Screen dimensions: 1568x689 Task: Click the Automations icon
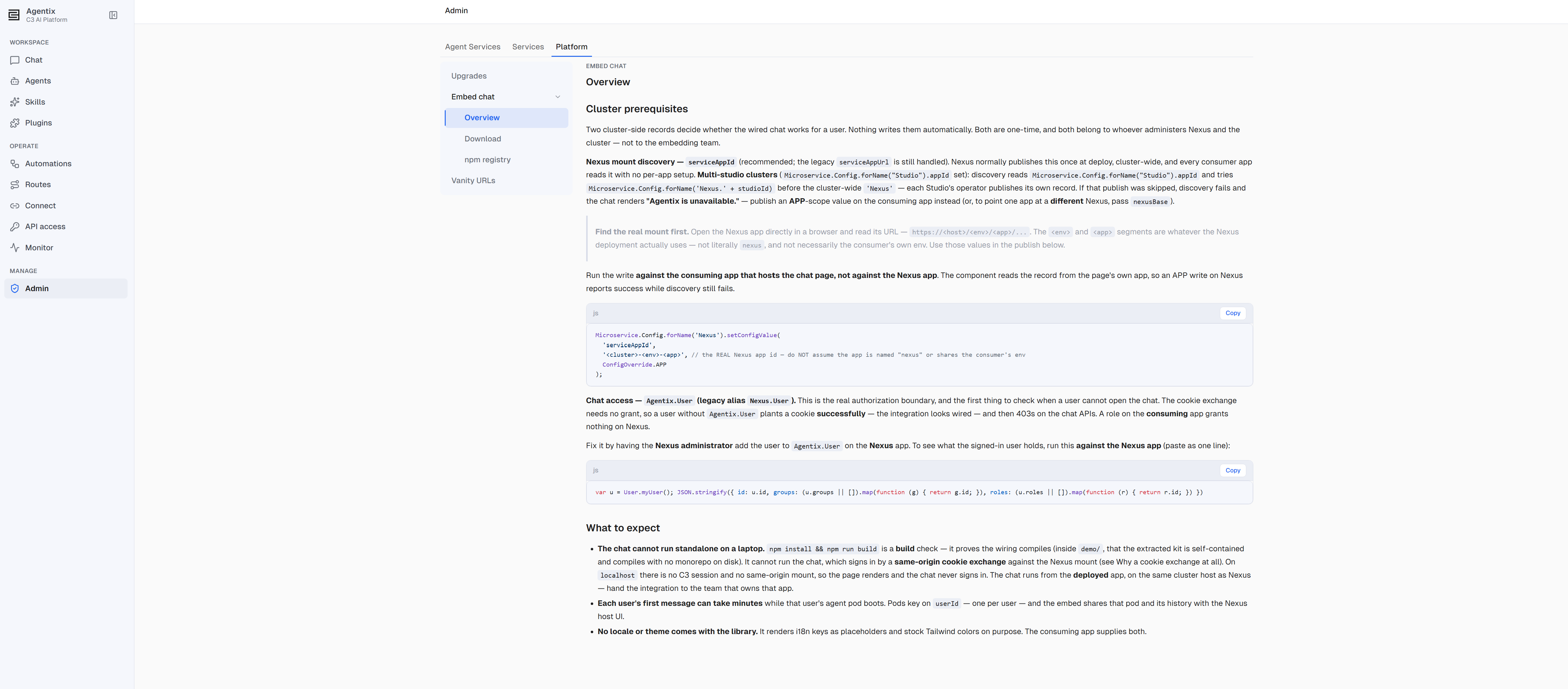15,164
